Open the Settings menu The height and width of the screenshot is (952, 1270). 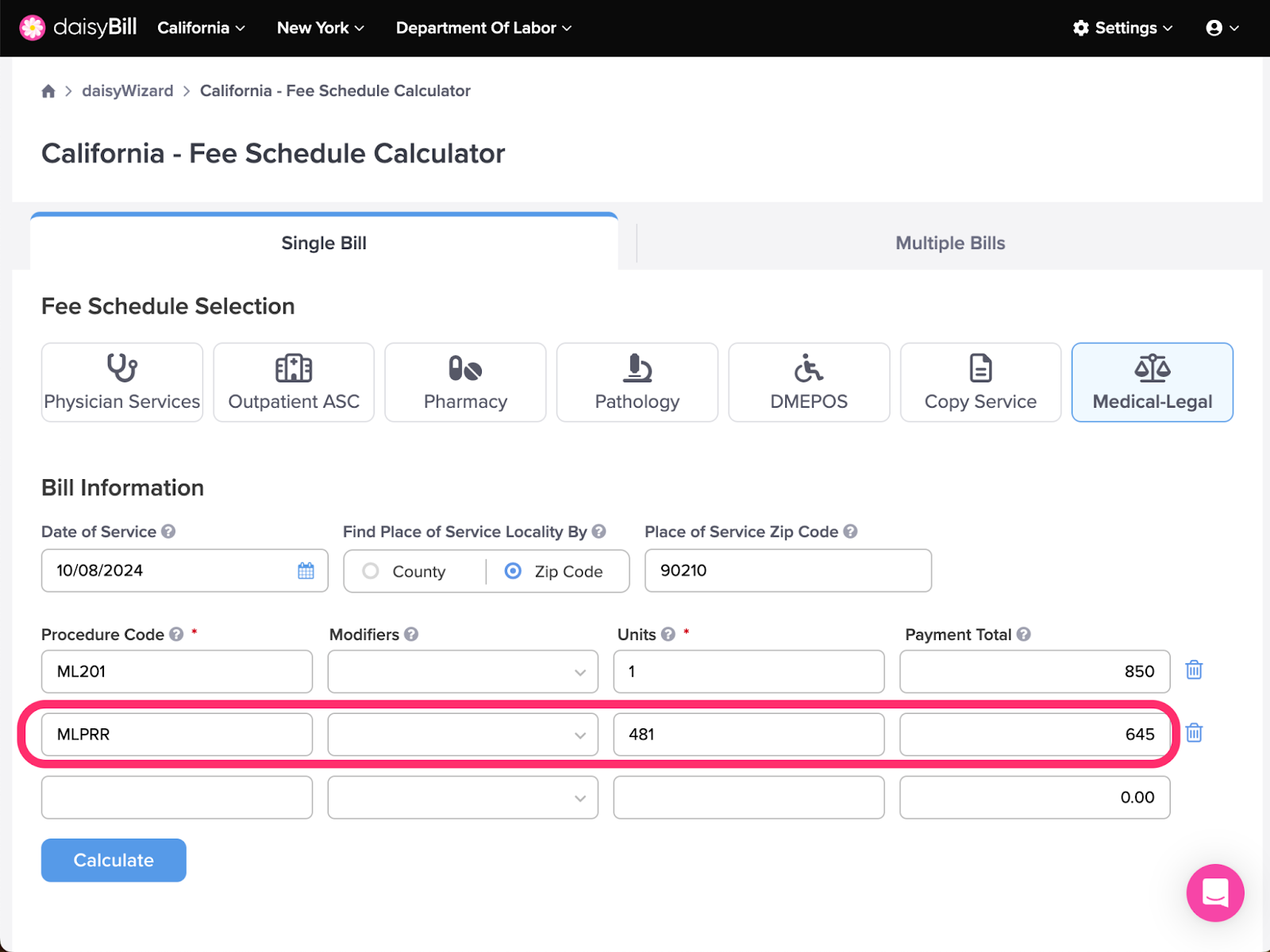tap(1122, 28)
